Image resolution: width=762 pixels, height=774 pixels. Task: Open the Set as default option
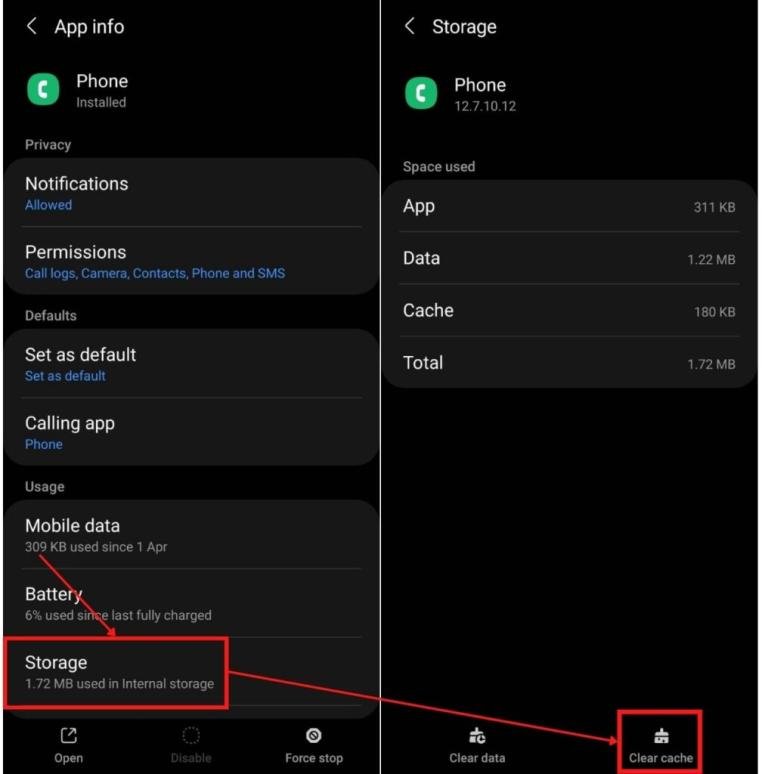[x=191, y=364]
